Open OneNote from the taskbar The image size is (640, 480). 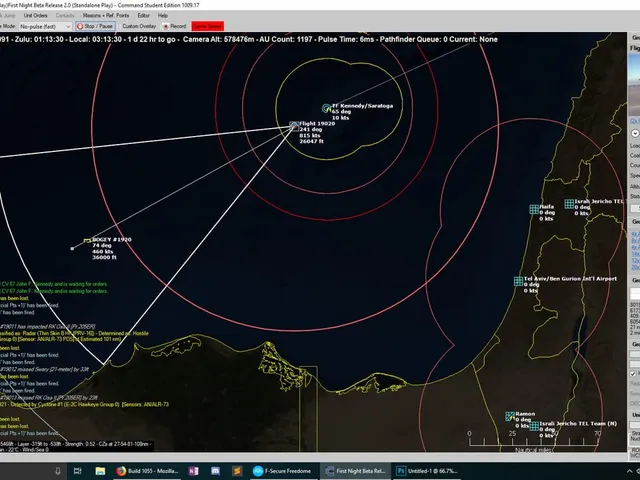193,471
